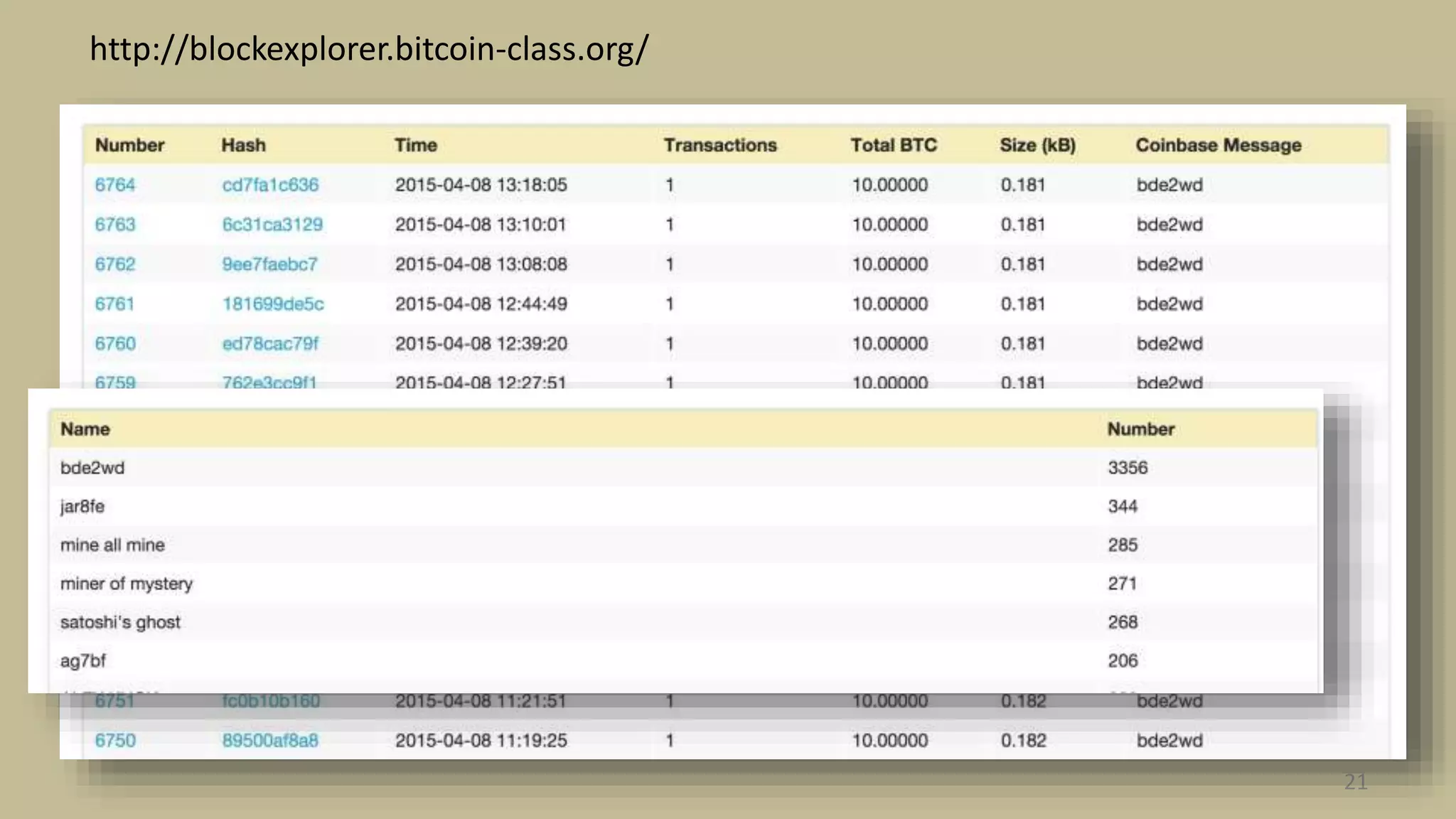Click the Total BTC column header
The height and width of the screenshot is (819, 1456).
point(894,145)
